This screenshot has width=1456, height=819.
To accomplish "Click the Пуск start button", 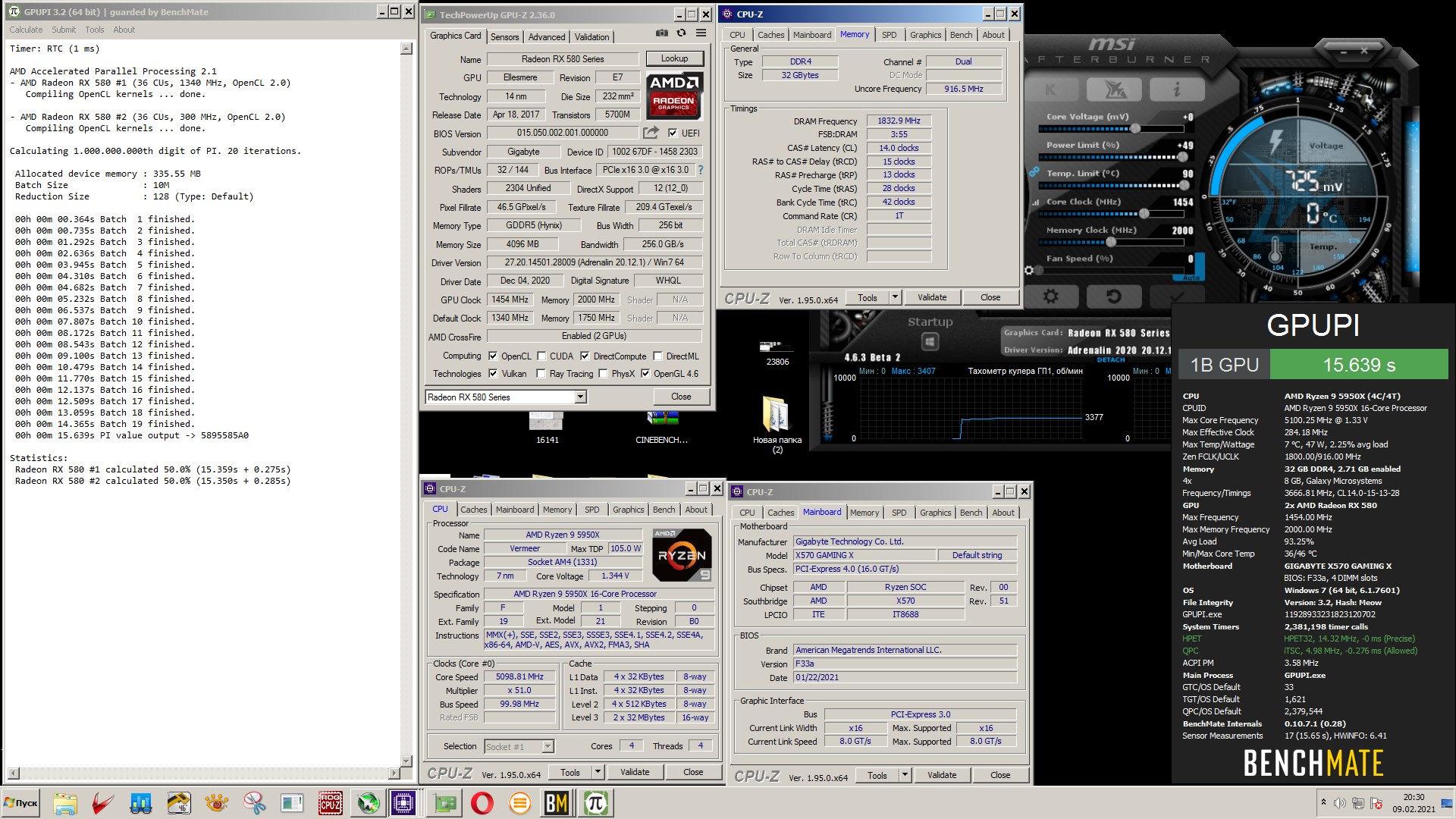I will click(21, 803).
